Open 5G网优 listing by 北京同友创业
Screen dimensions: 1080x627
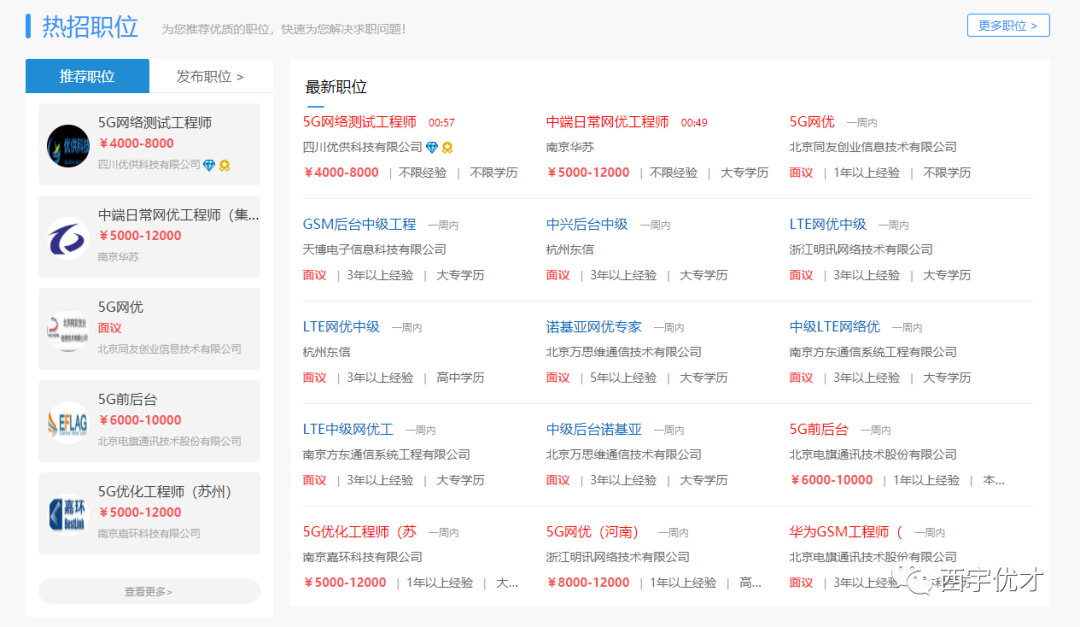(811, 122)
